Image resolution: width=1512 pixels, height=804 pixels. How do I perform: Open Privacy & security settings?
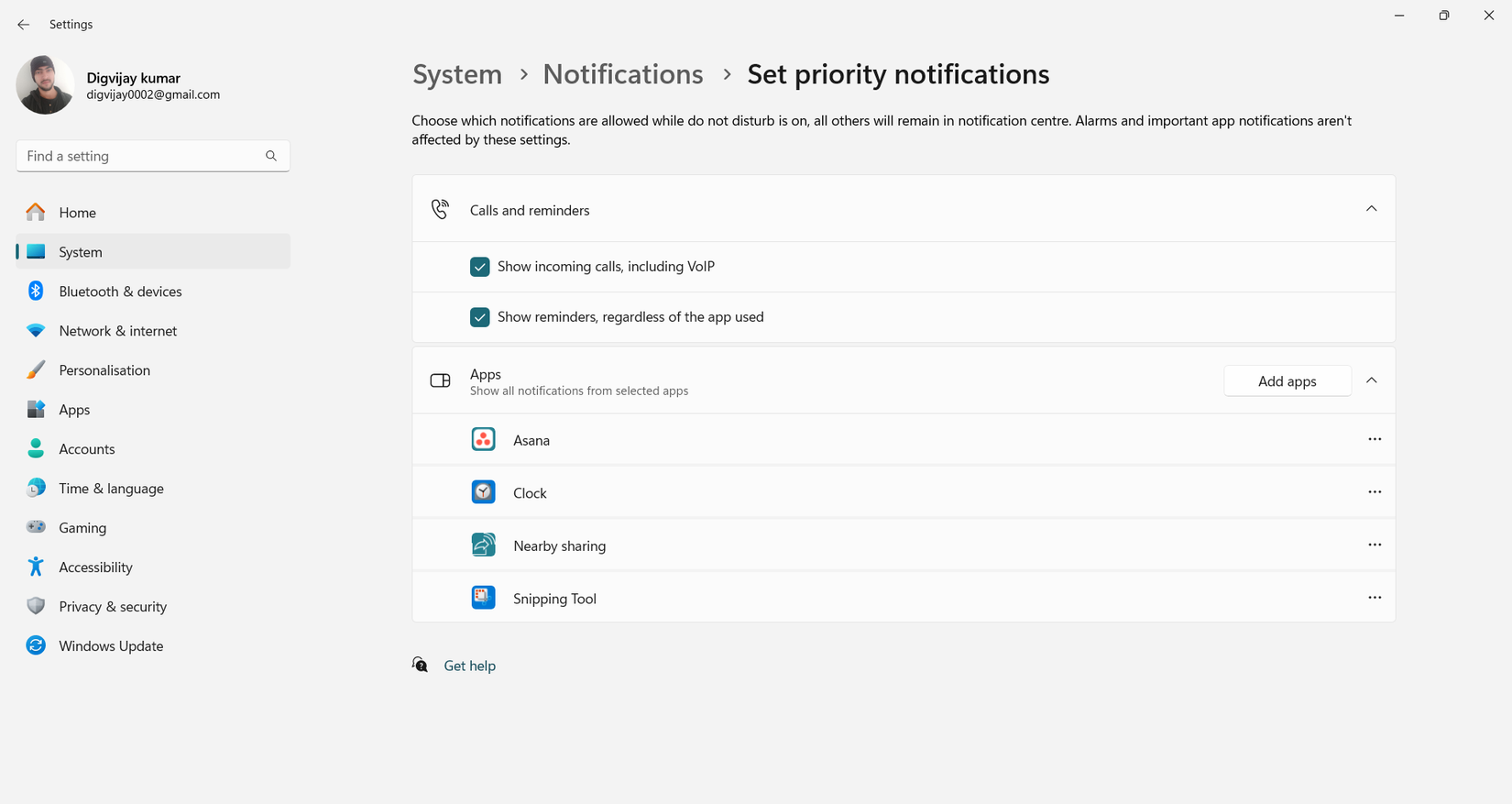coord(113,607)
